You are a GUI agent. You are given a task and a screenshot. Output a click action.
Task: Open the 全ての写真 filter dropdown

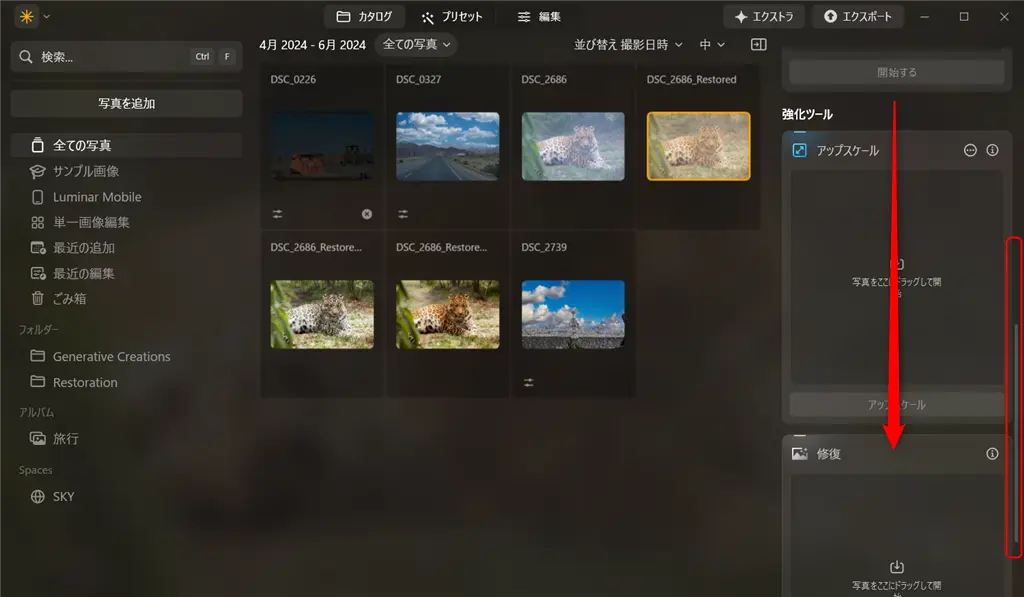click(413, 45)
